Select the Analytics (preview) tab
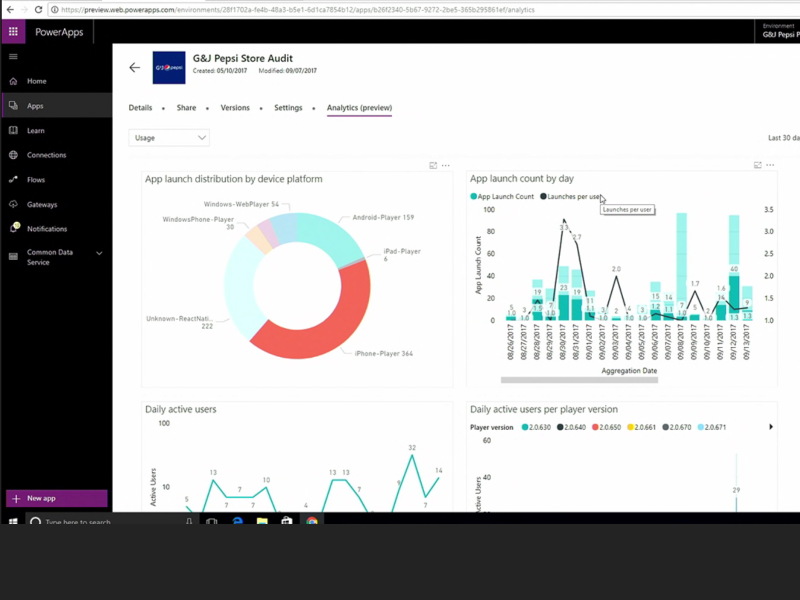The width and height of the screenshot is (800, 600). [x=359, y=108]
